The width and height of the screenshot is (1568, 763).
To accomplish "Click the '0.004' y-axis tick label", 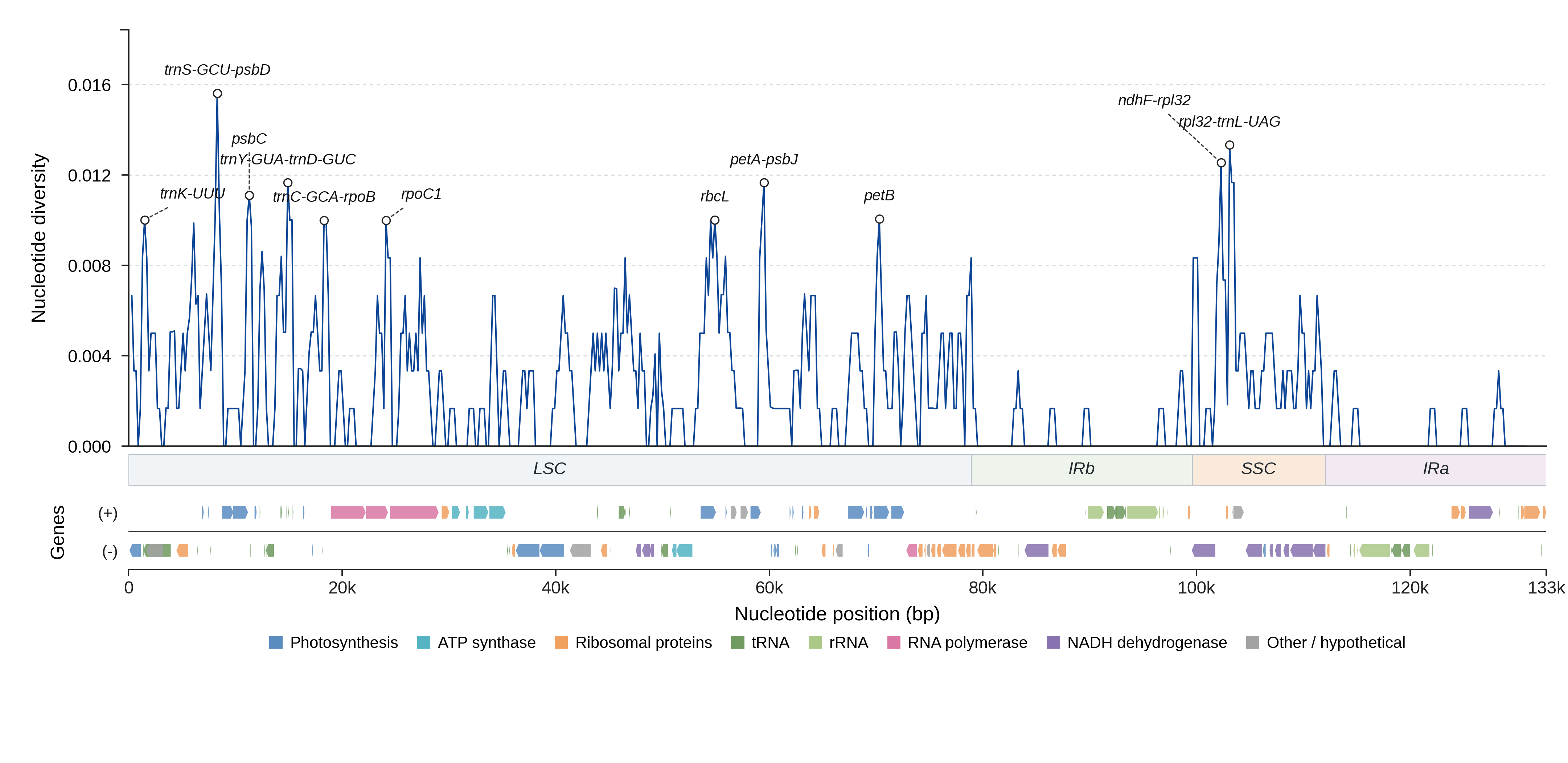I will pyautogui.click(x=90, y=356).
